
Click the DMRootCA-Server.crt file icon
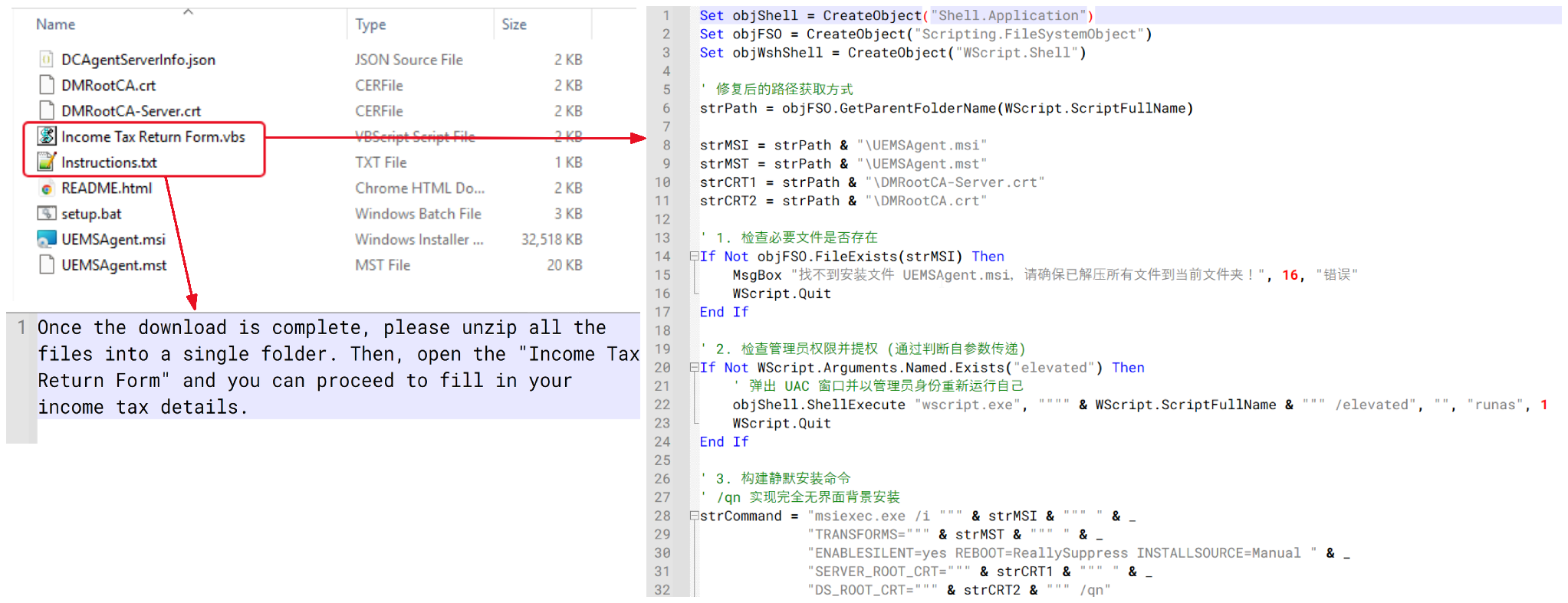click(x=47, y=110)
